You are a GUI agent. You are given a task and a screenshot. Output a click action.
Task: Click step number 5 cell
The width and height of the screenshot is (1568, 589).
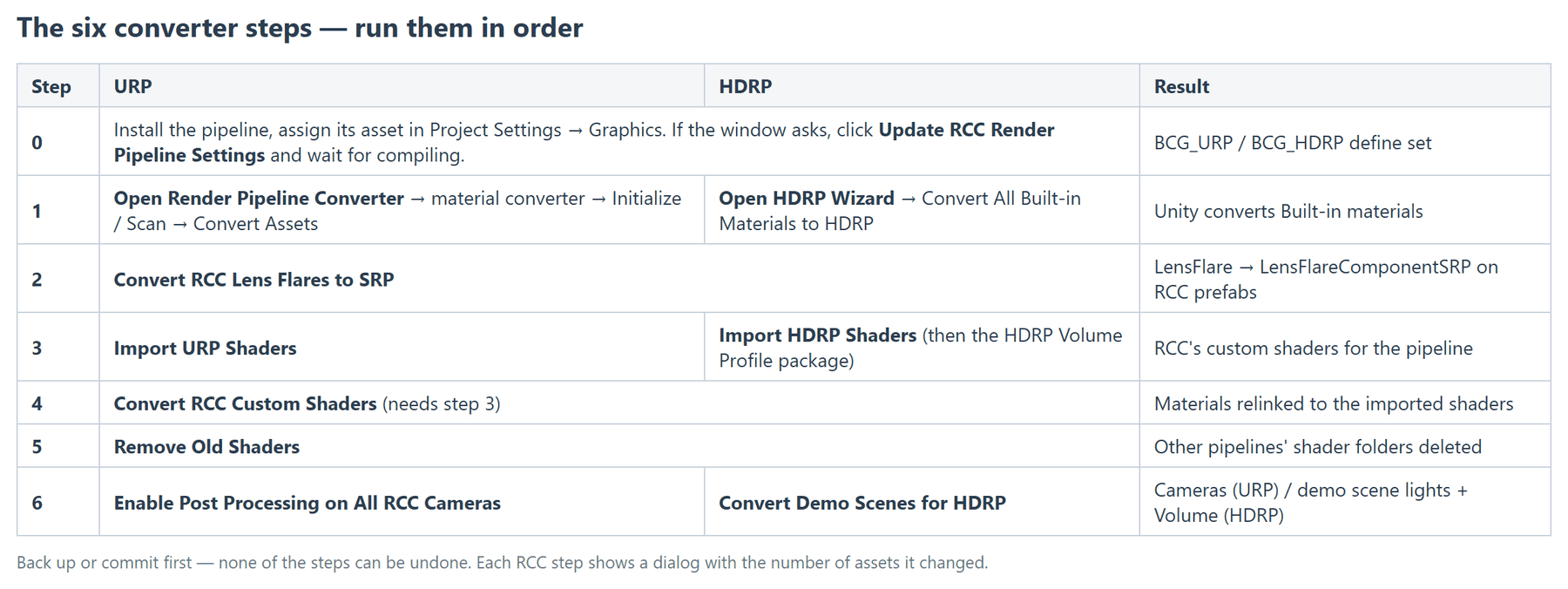coord(58,446)
